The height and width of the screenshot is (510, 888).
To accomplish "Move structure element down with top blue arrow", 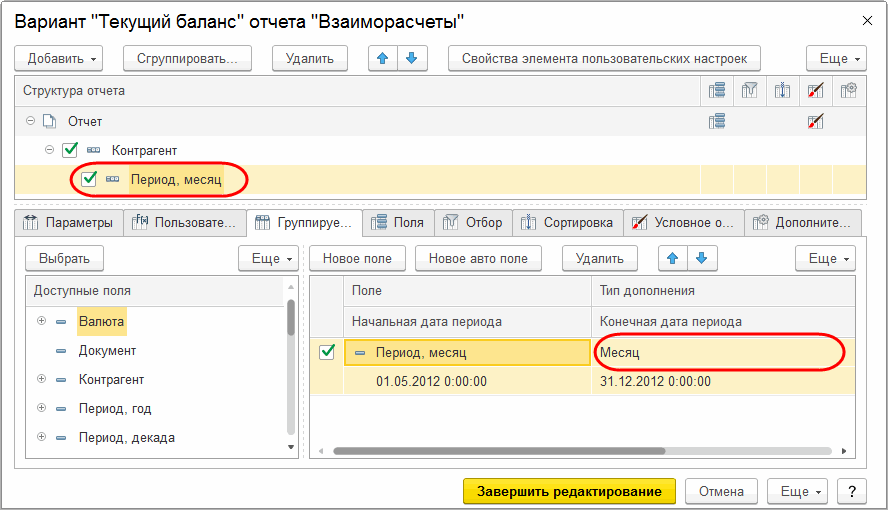I will [x=412, y=58].
